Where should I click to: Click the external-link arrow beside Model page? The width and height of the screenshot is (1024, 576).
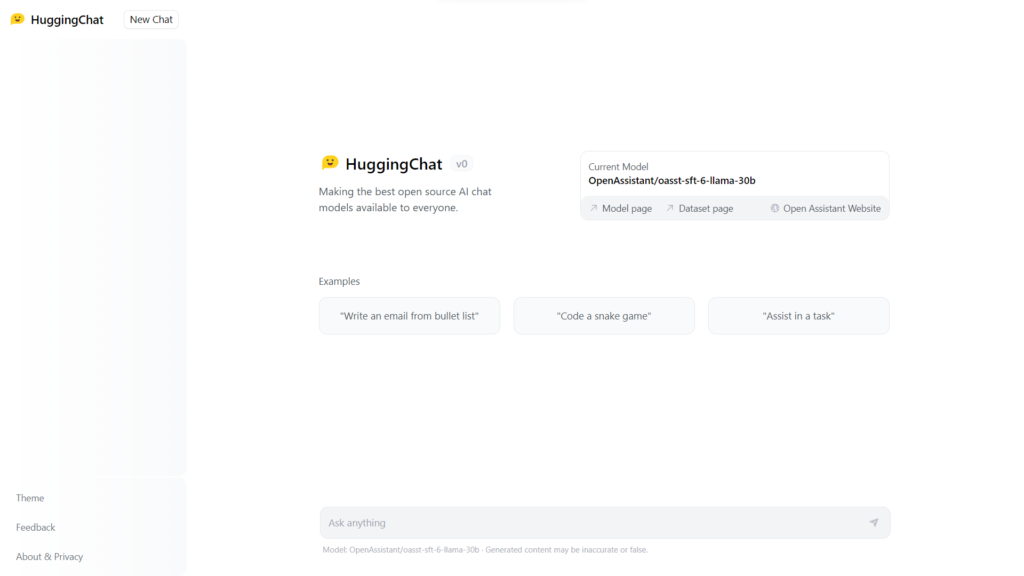(593, 208)
